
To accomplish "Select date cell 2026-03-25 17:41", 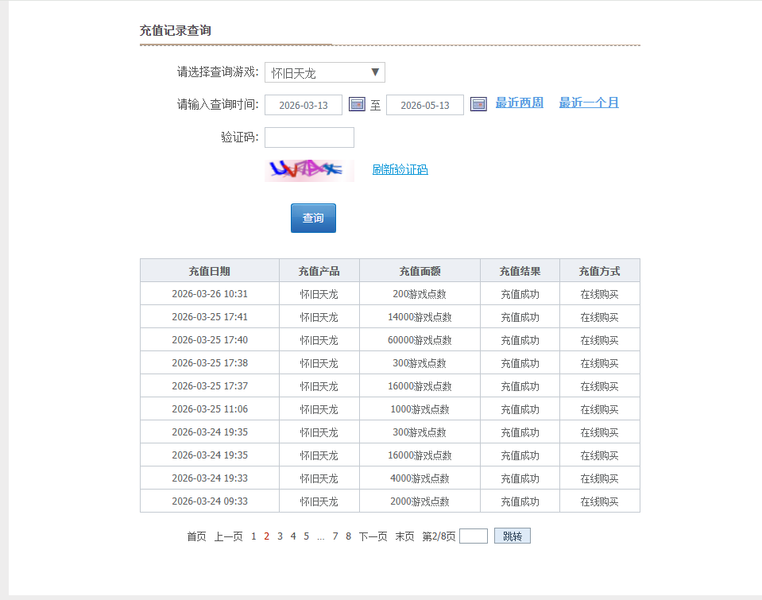I will tap(209, 317).
